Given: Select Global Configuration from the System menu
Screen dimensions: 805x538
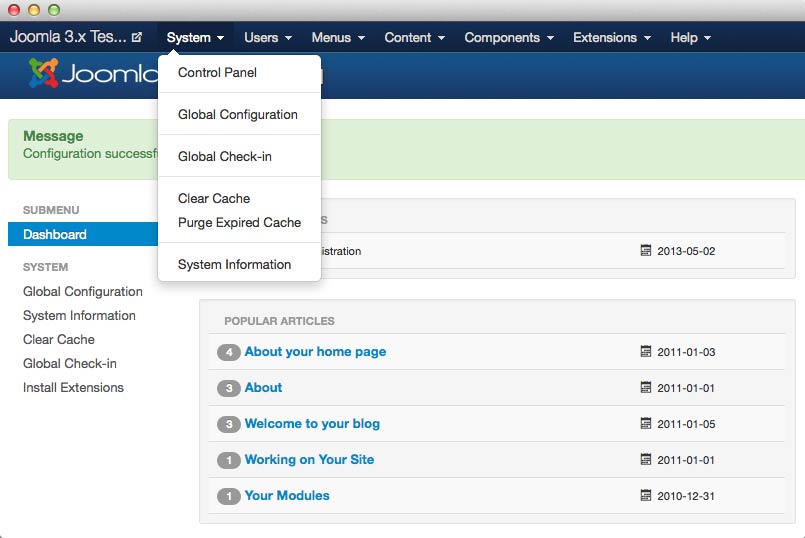Looking at the screenshot, I should pyautogui.click(x=238, y=115).
